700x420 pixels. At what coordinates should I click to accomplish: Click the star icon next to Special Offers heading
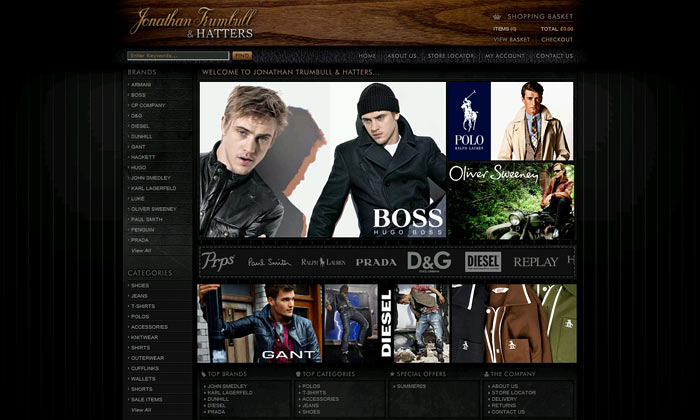coord(392,374)
